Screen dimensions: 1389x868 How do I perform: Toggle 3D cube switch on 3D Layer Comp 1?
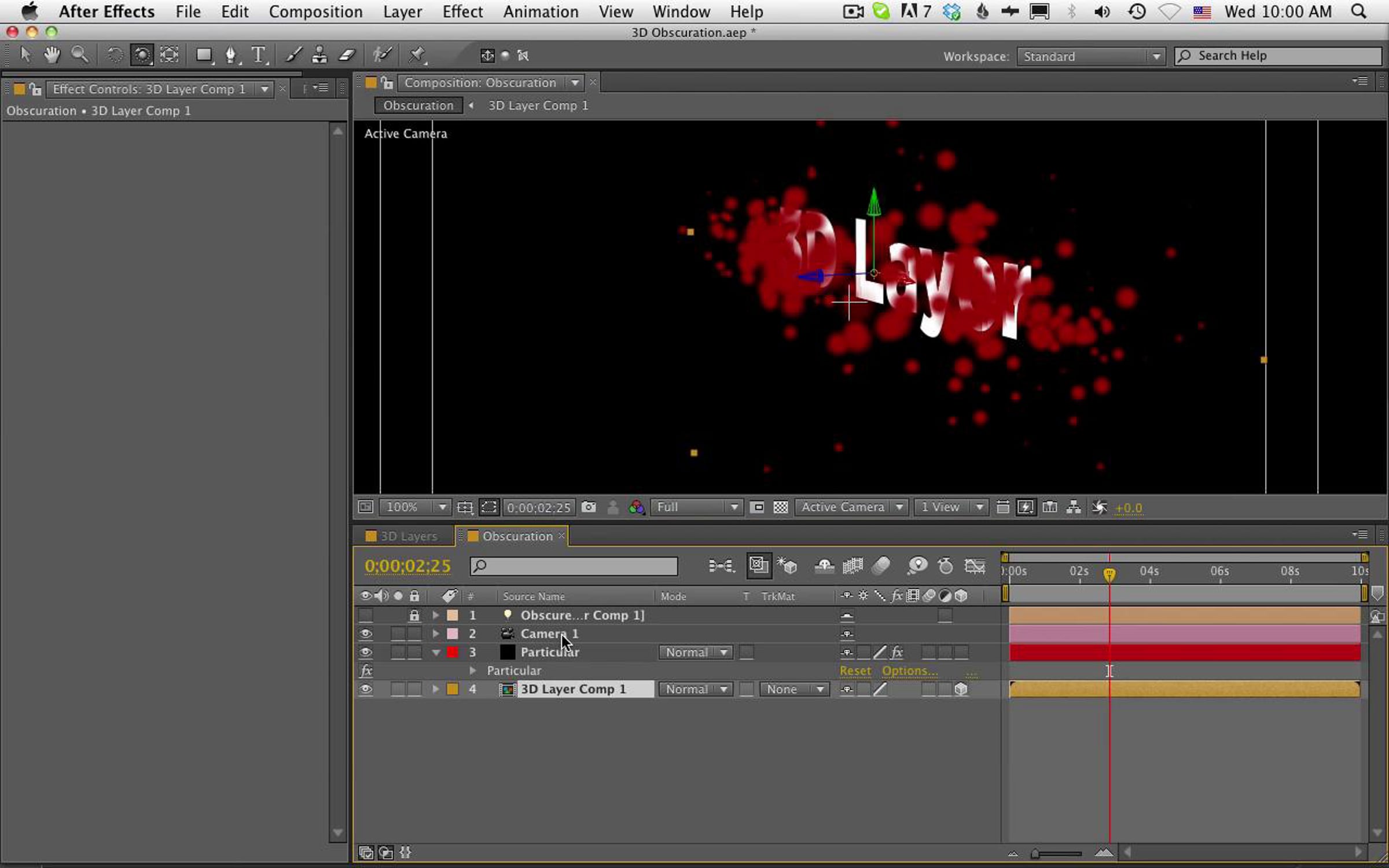pyautogui.click(x=961, y=689)
